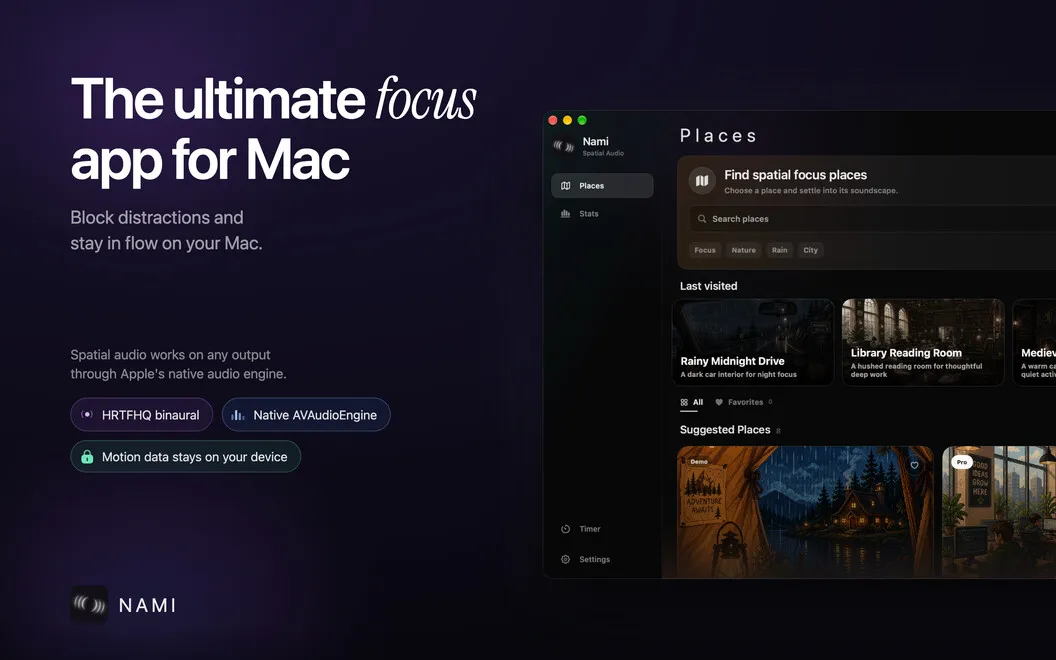Click the Suggested Places heading

click(725, 430)
